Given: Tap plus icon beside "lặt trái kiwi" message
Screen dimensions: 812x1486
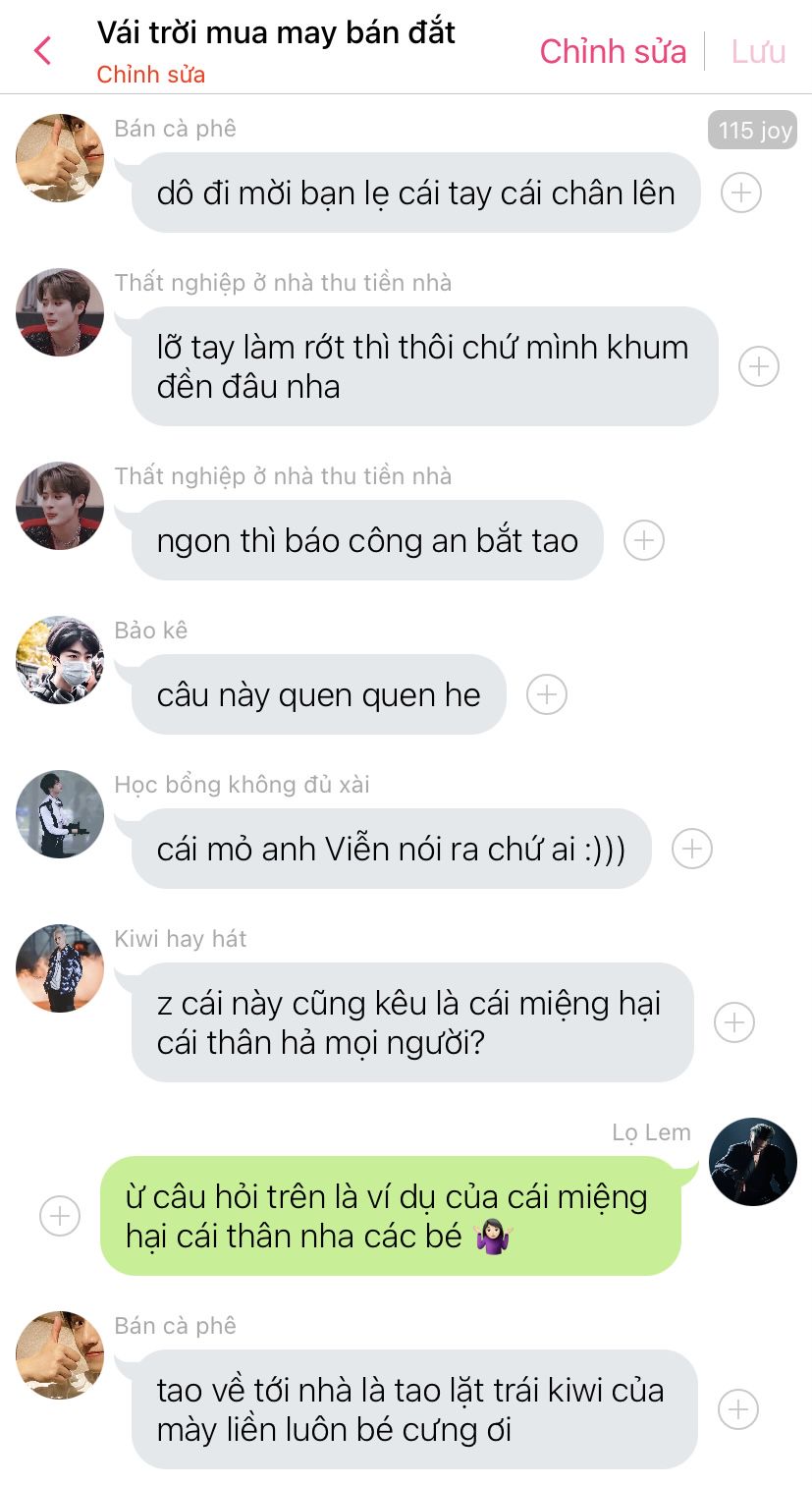Looking at the screenshot, I should pos(737,1409).
